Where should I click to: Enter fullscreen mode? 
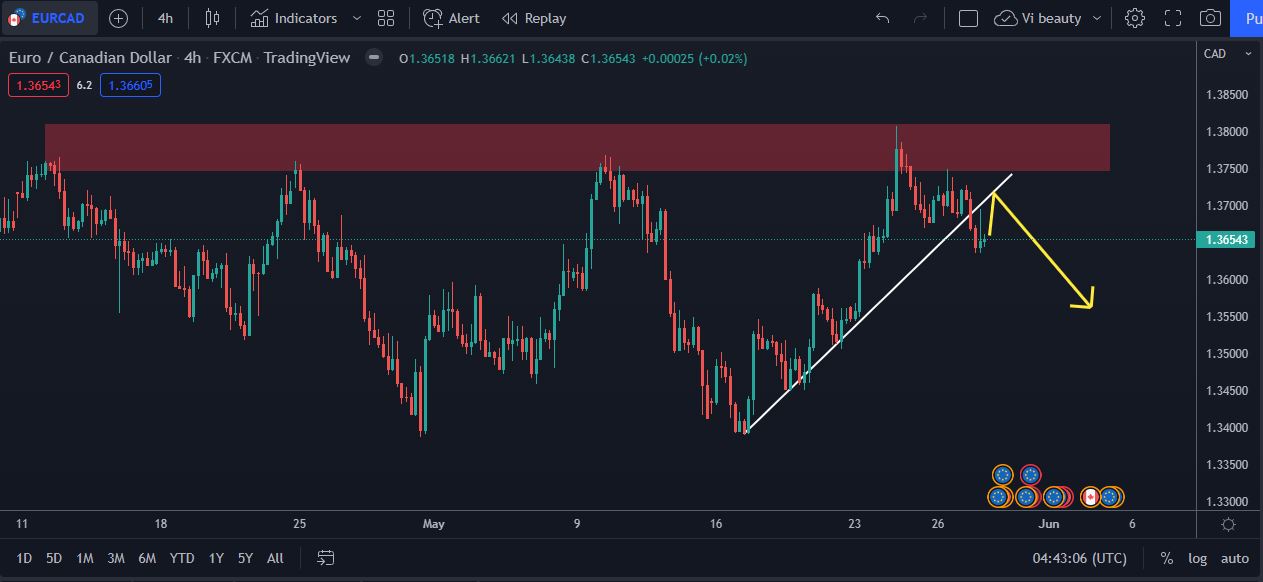pyautogui.click(x=1173, y=18)
